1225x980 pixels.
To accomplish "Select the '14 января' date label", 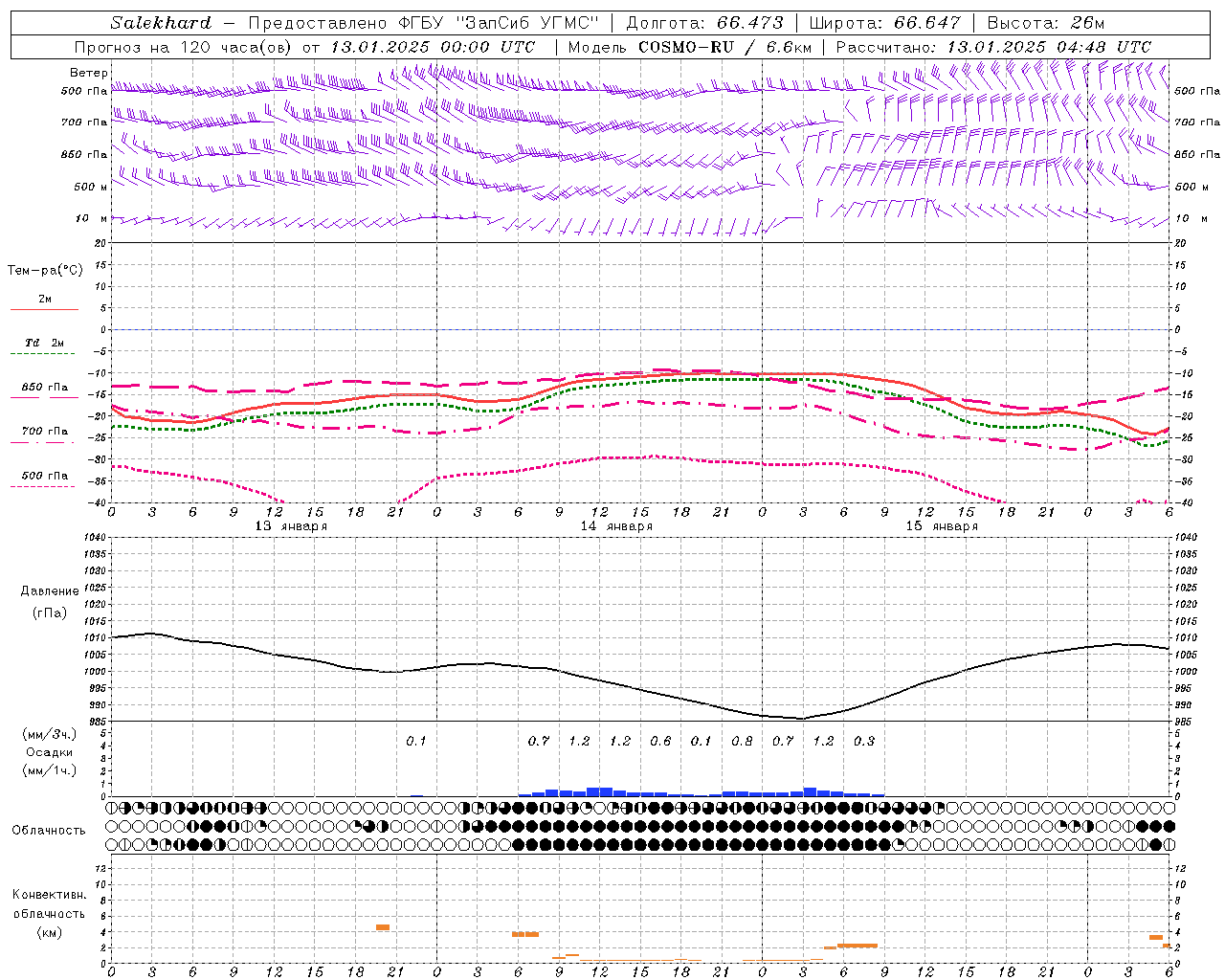I will point(616,526).
